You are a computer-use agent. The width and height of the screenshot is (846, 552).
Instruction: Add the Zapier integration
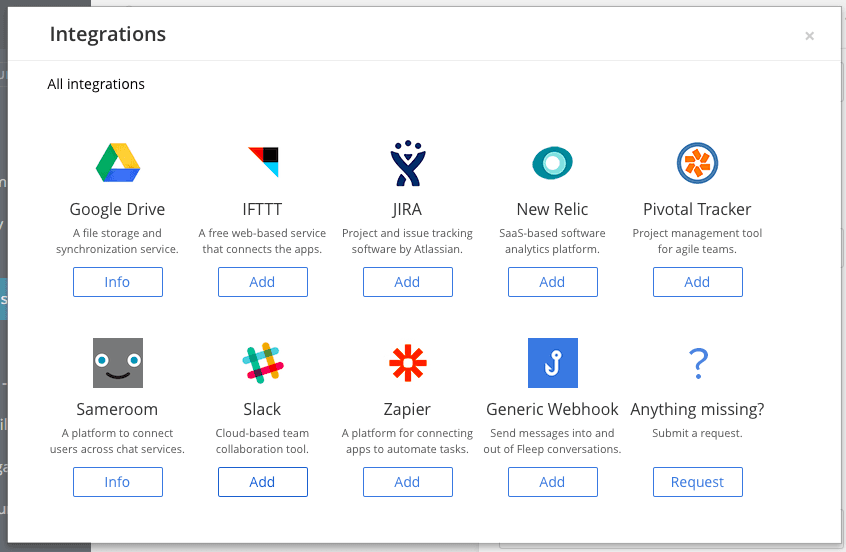pyautogui.click(x=408, y=482)
